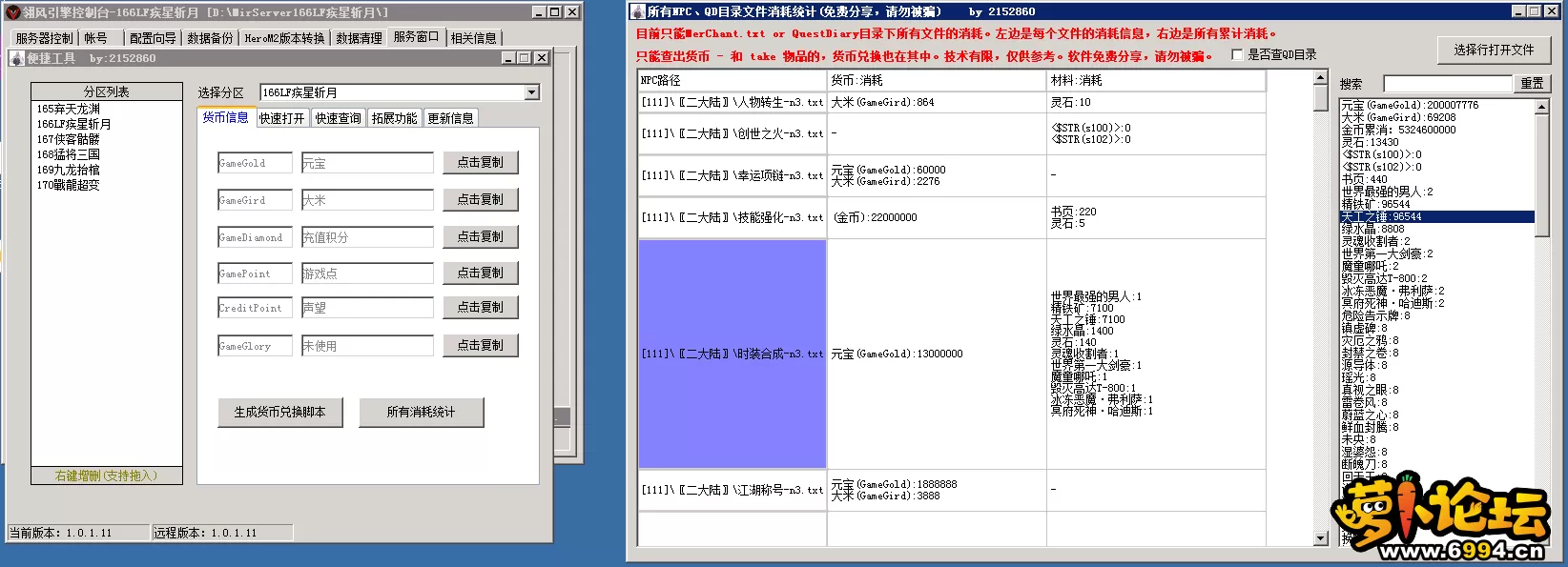Click the engine console title icon
The height and width of the screenshot is (567, 1568).
12,12
